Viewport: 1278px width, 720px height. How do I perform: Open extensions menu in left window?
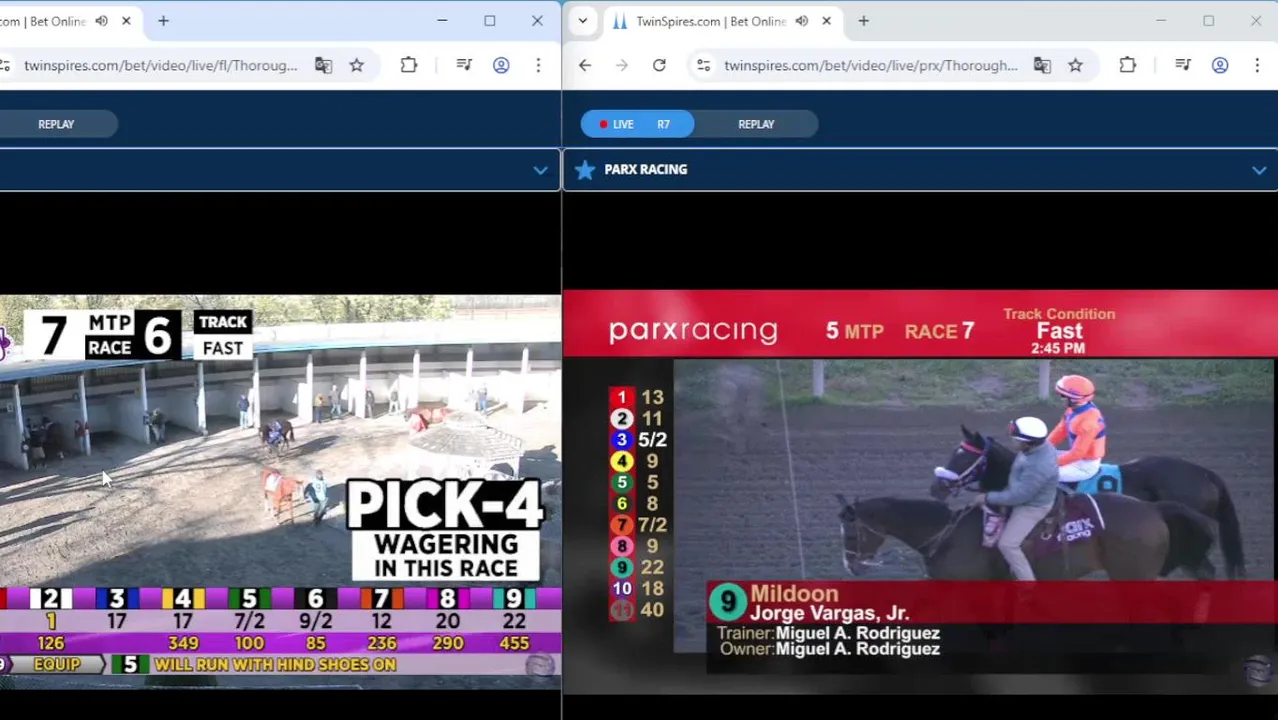[409, 65]
